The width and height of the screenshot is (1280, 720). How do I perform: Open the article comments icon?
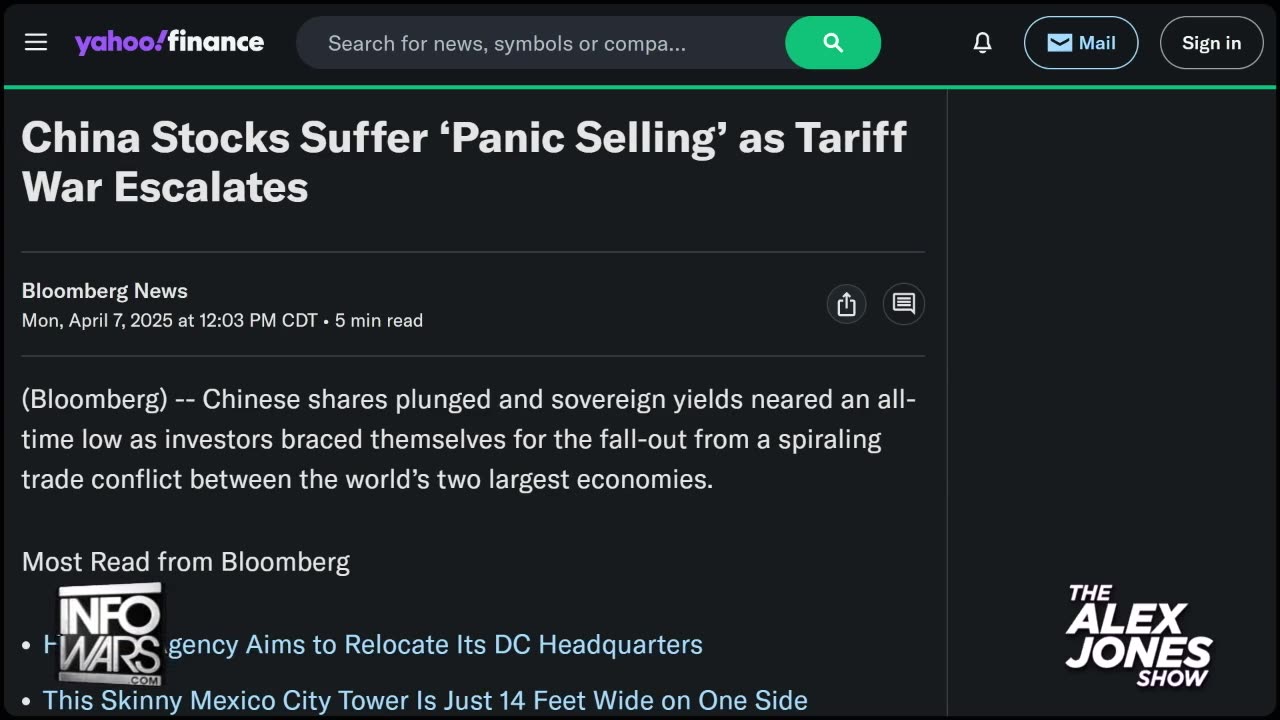coord(904,304)
